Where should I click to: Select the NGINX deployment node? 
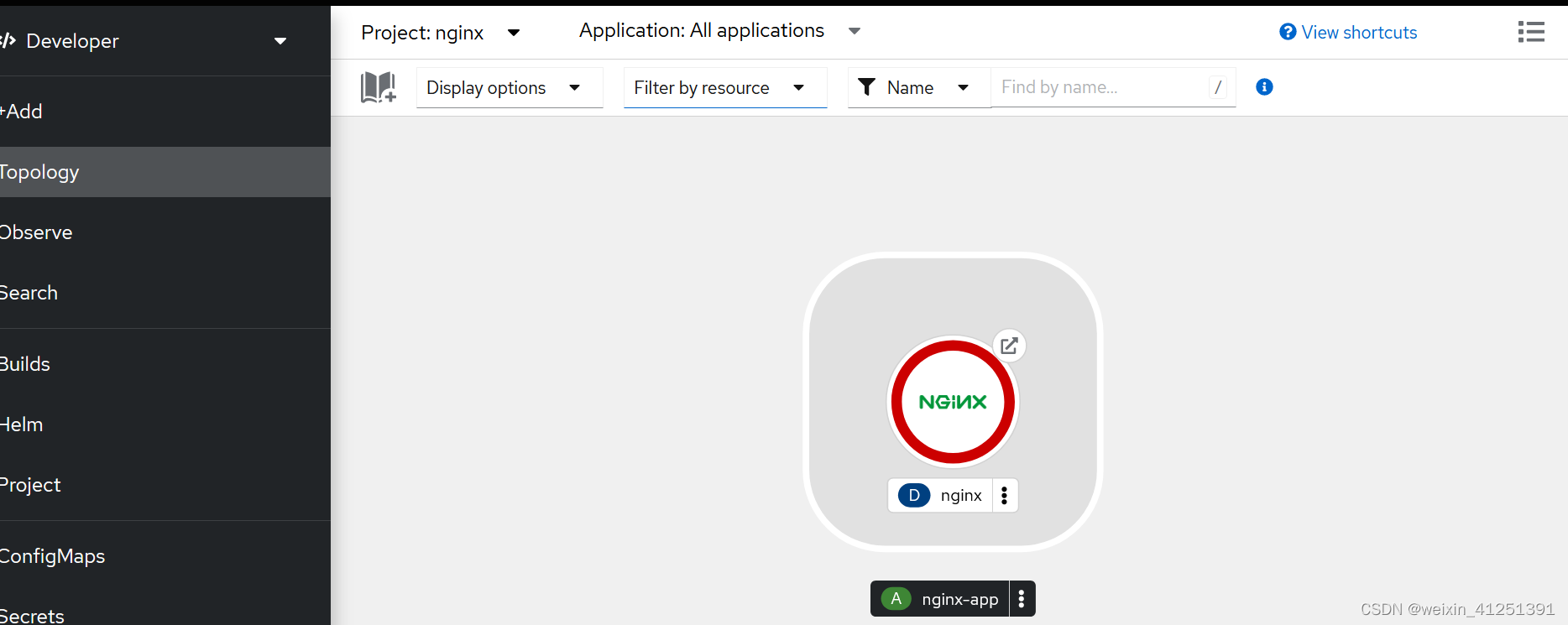click(953, 402)
